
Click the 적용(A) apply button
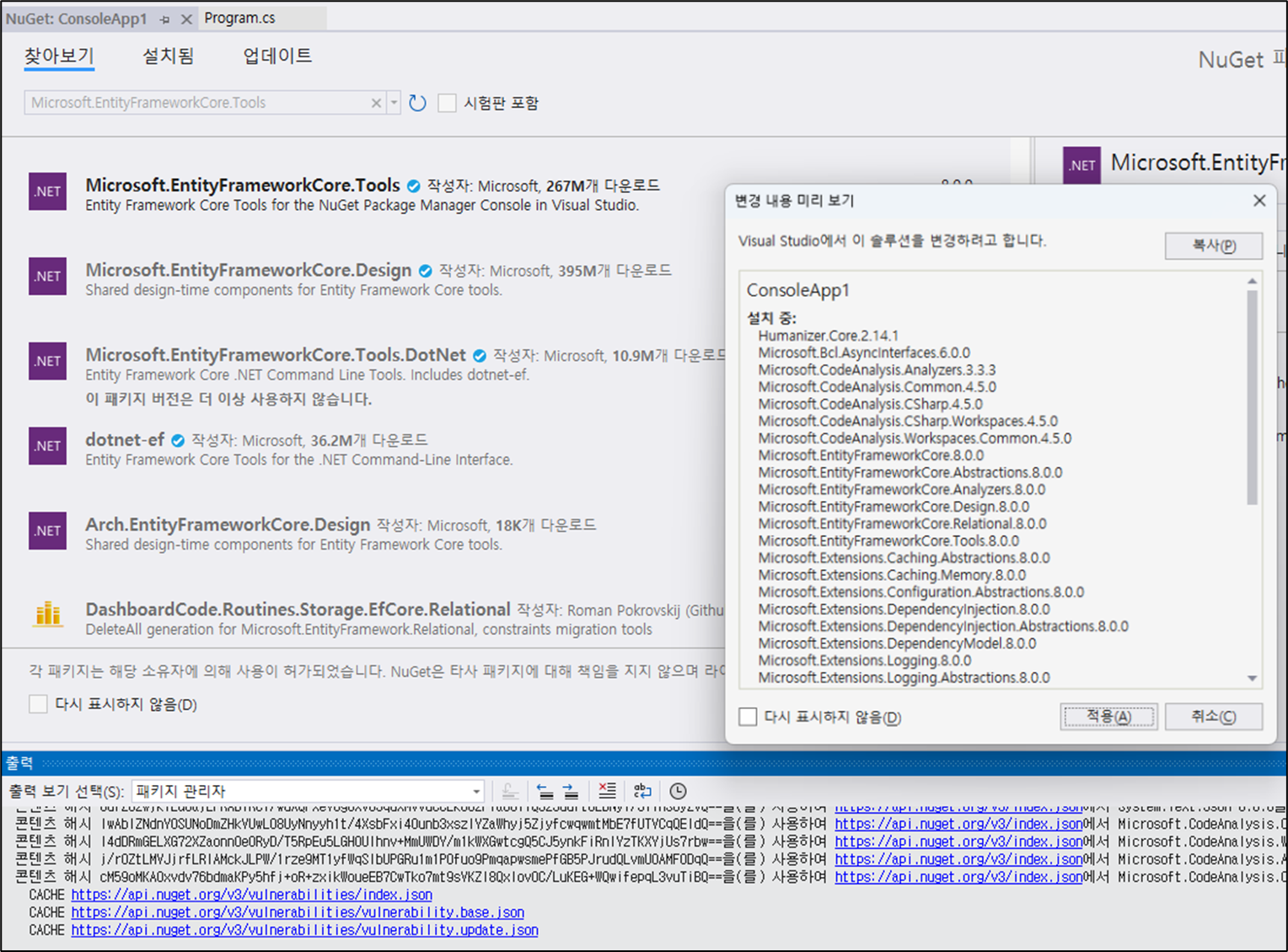coord(1108,717)
